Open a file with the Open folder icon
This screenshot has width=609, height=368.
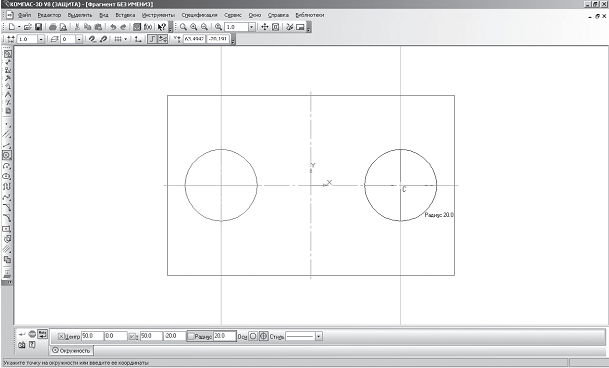click(27, 27)
